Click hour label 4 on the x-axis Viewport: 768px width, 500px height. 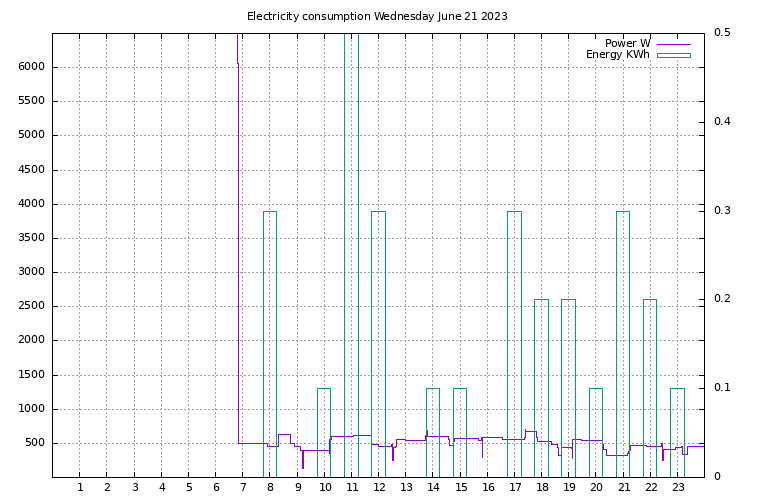(162, 487)
